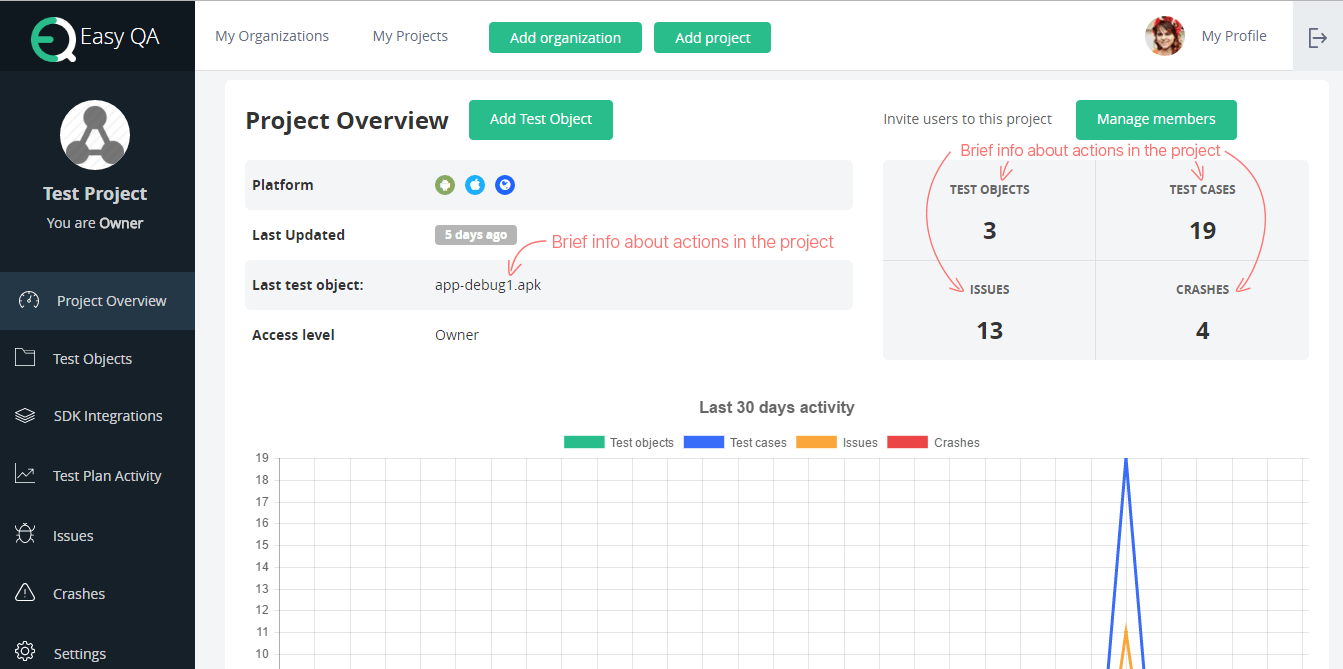Click the 'Last test object:' row label
The width and height of the screenshot is (1343, 669).
pos(307,285)
